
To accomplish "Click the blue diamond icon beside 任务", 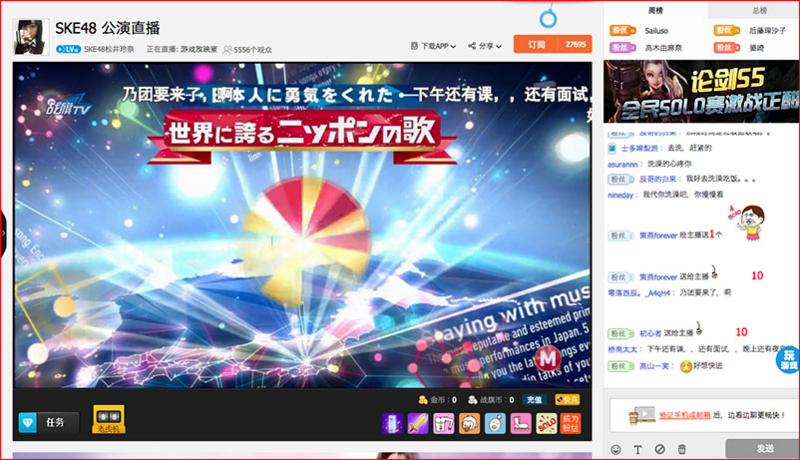I will coord(28,422).
